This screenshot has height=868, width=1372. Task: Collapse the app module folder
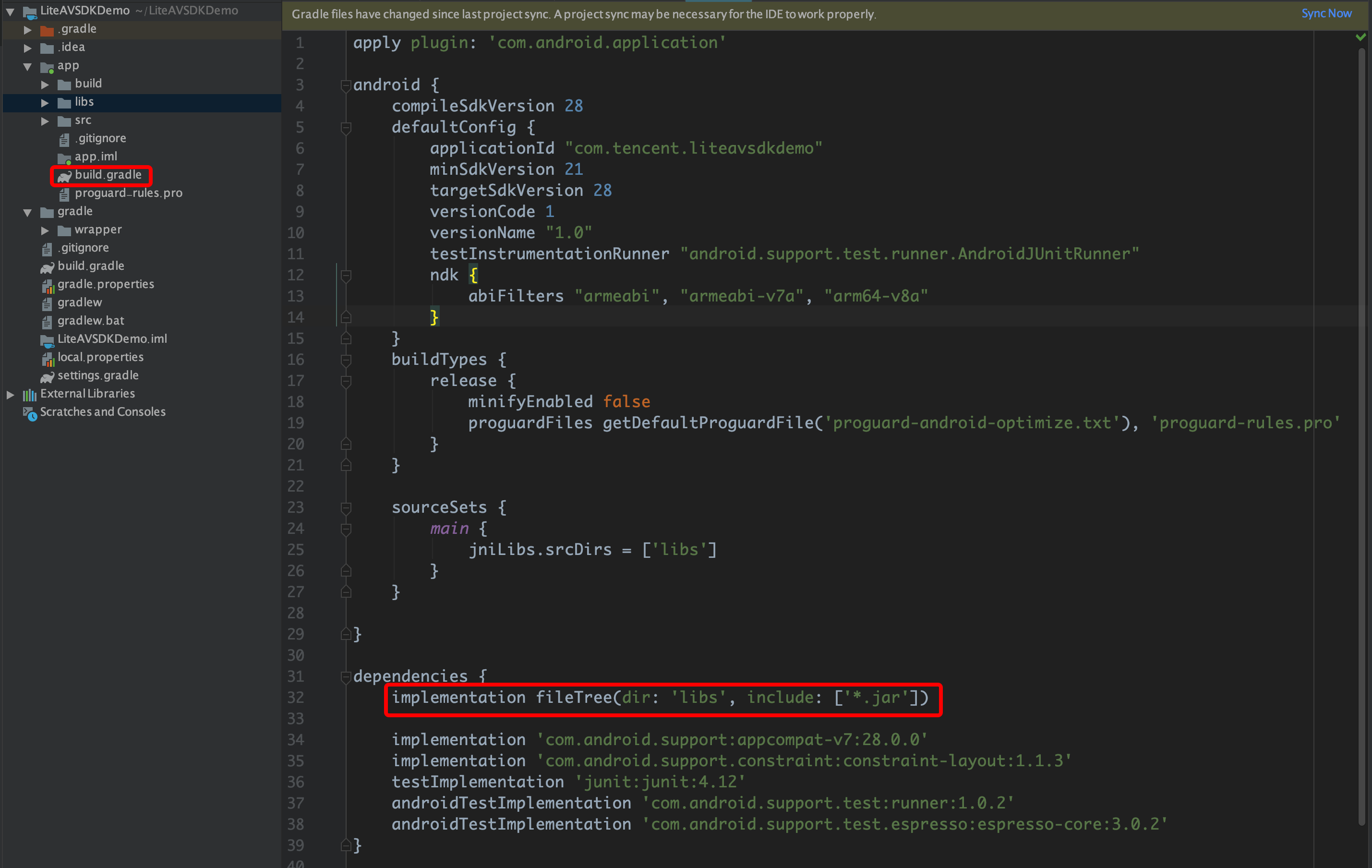pos(27,66)
